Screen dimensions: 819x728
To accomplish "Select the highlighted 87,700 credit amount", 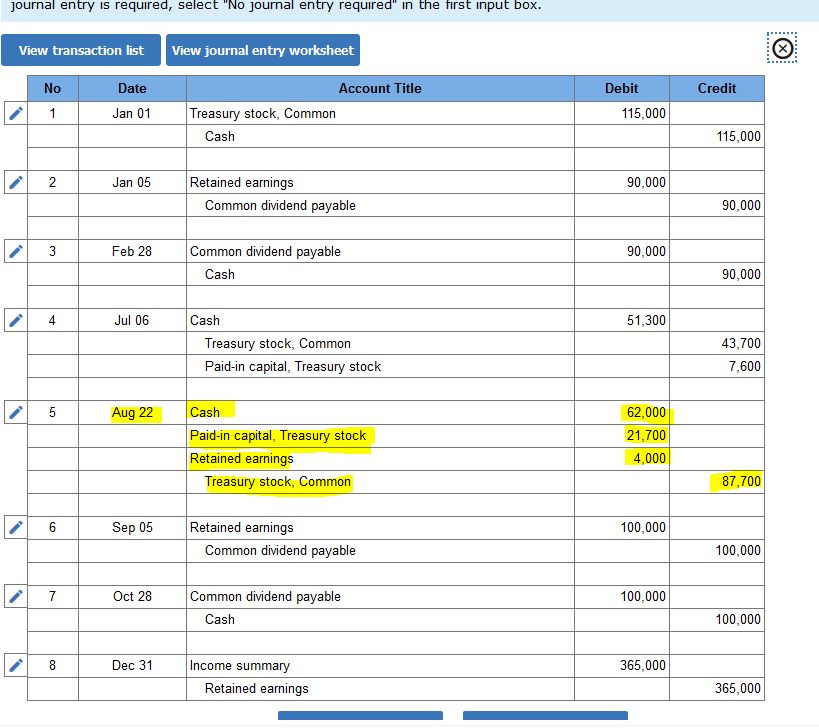I will [x=742, y=481].
